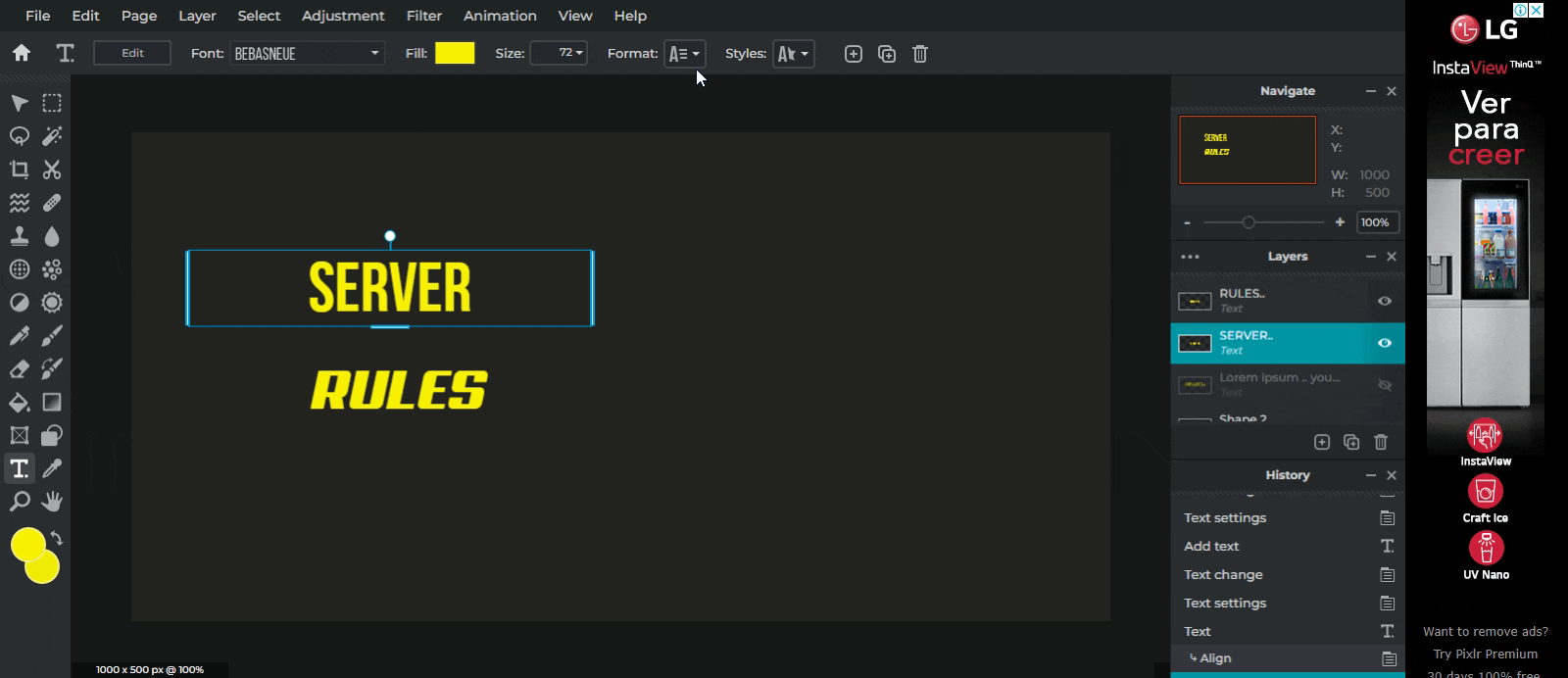The image size is (1568, 678).
Task: Open the View menu
Action: pyautogui.click(x=575, y=16)
